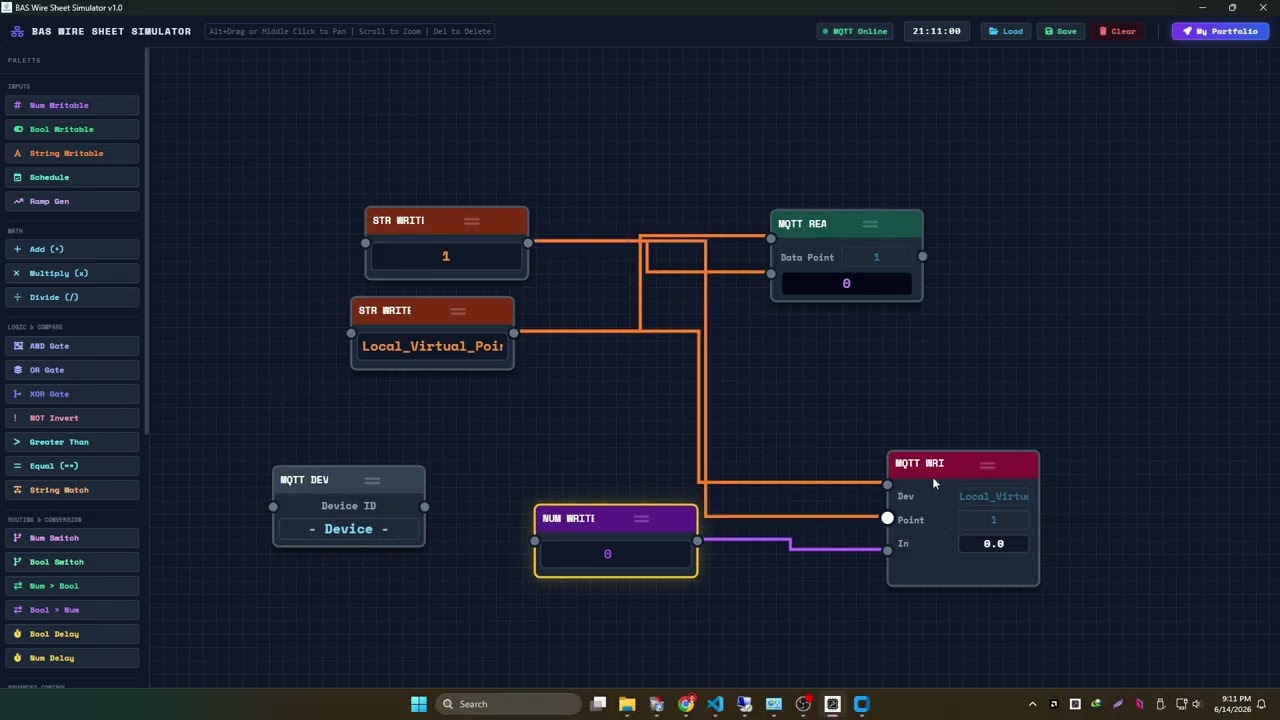The image size is (1280, 720).
Task: Click the taskbar Search box
Action: pyautogui.click(x=510, y=704)
